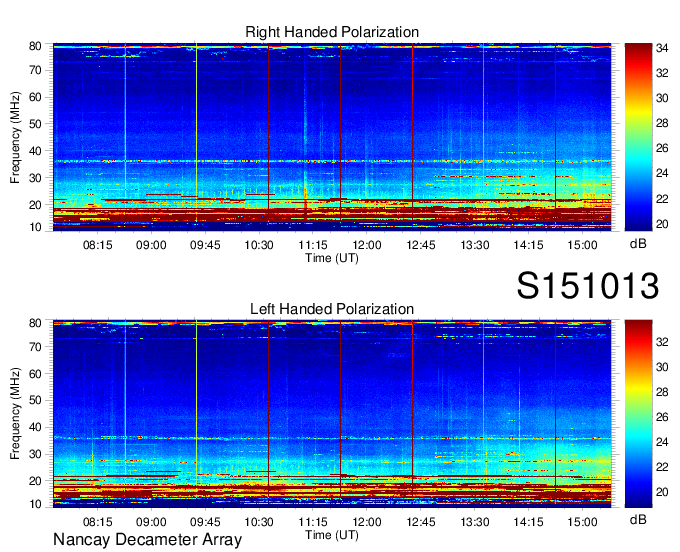The image size is (680, 552).
Task: Click the Right Handed Polarization title
Action: tap(332, 32)
